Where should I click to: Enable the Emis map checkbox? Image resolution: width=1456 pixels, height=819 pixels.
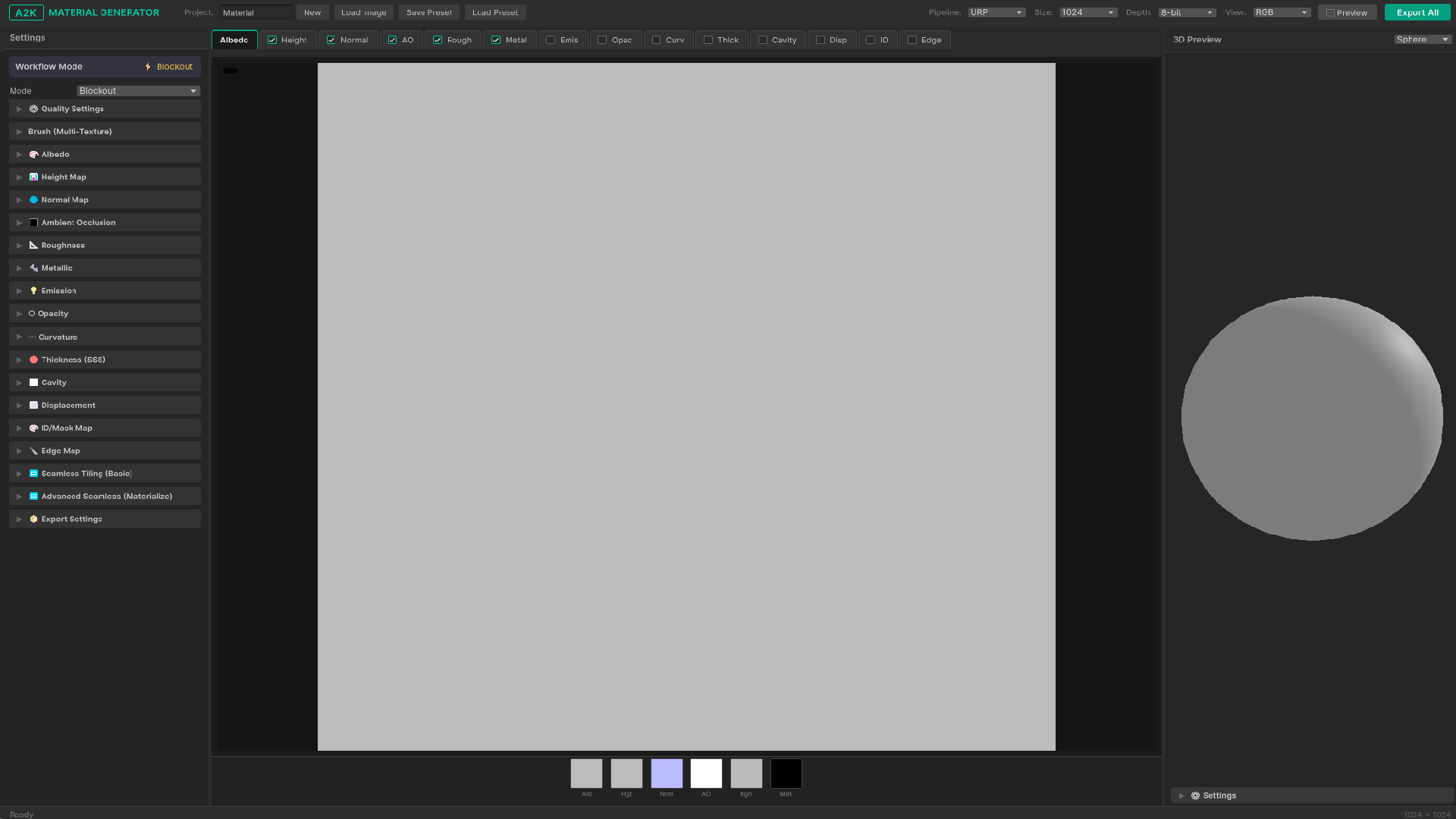[x=551, y=40]
